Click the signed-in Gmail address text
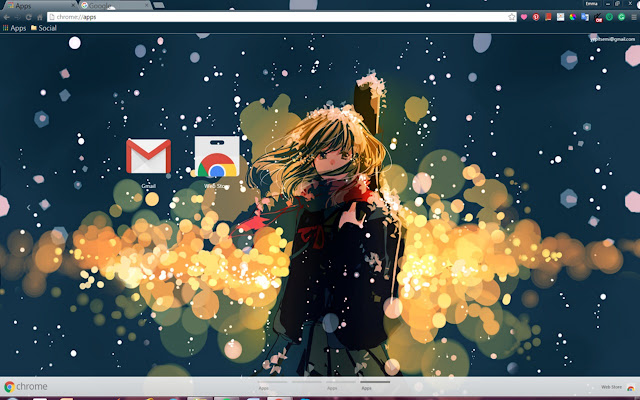 613,39
